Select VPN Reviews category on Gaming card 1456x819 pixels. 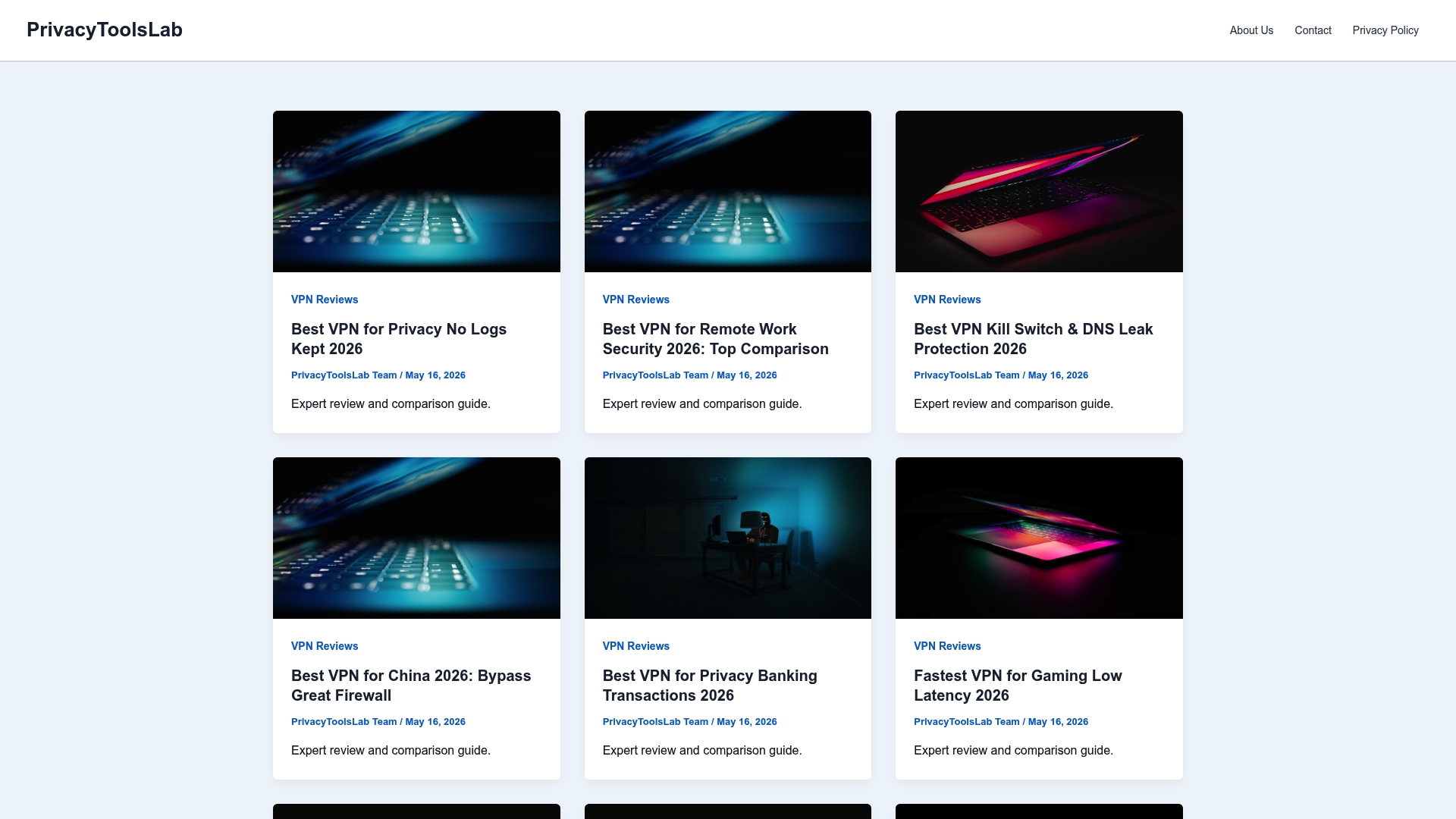[x=947, y=646]
